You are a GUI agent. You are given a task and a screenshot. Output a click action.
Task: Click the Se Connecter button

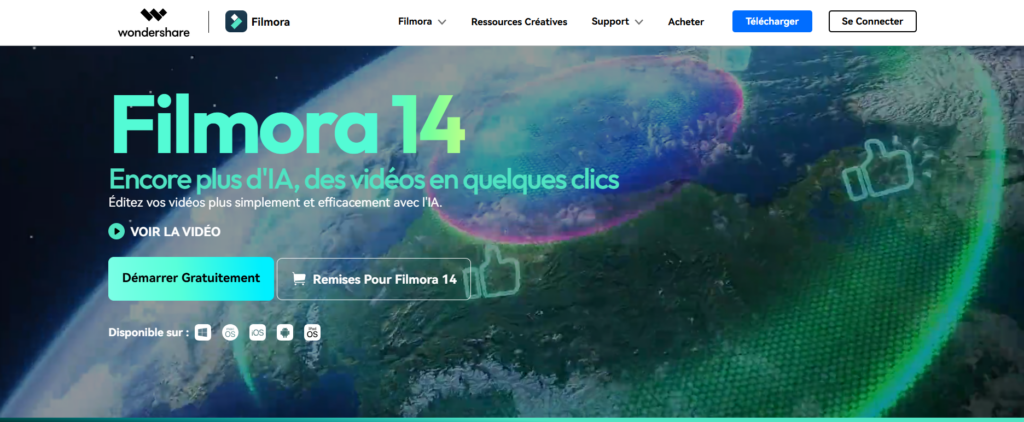pyautogui.click(x=872, y=21)
